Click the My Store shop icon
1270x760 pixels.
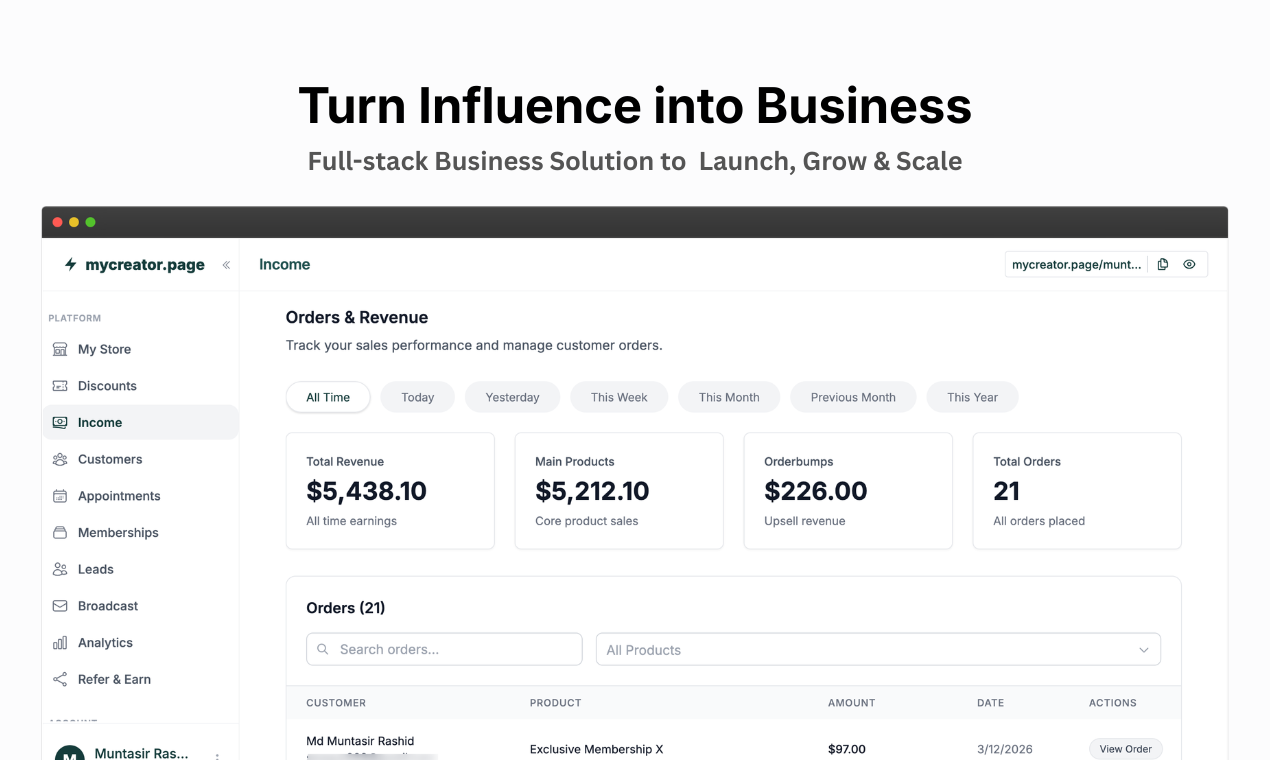(60, 349)
